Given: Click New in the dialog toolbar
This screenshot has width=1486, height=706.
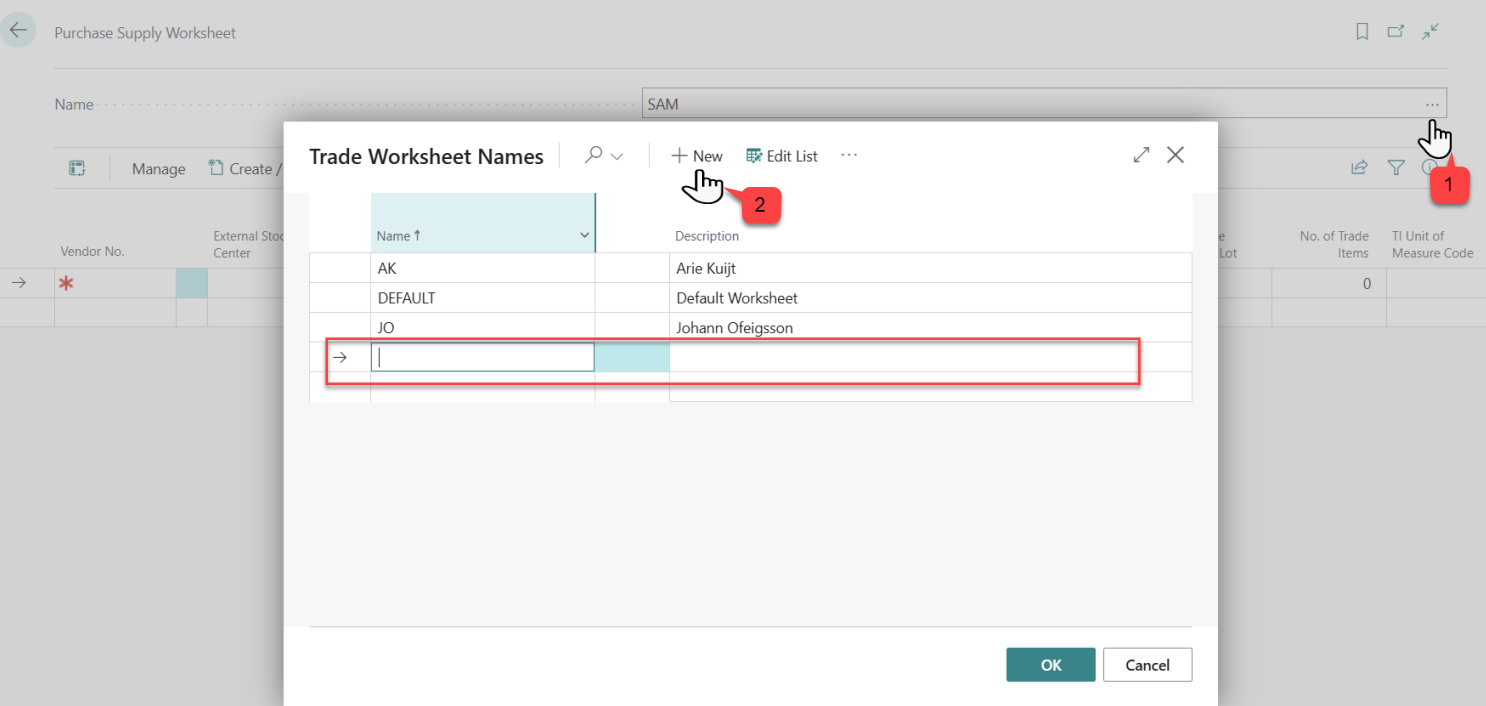Looking at the screenshot, I should (697, 156).
